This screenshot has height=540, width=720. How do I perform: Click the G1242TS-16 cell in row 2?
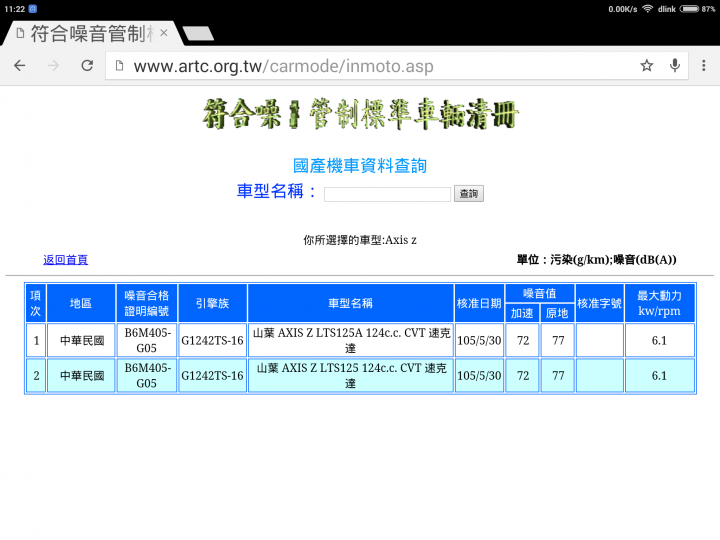pyautogui.click(x=212, y=376)
